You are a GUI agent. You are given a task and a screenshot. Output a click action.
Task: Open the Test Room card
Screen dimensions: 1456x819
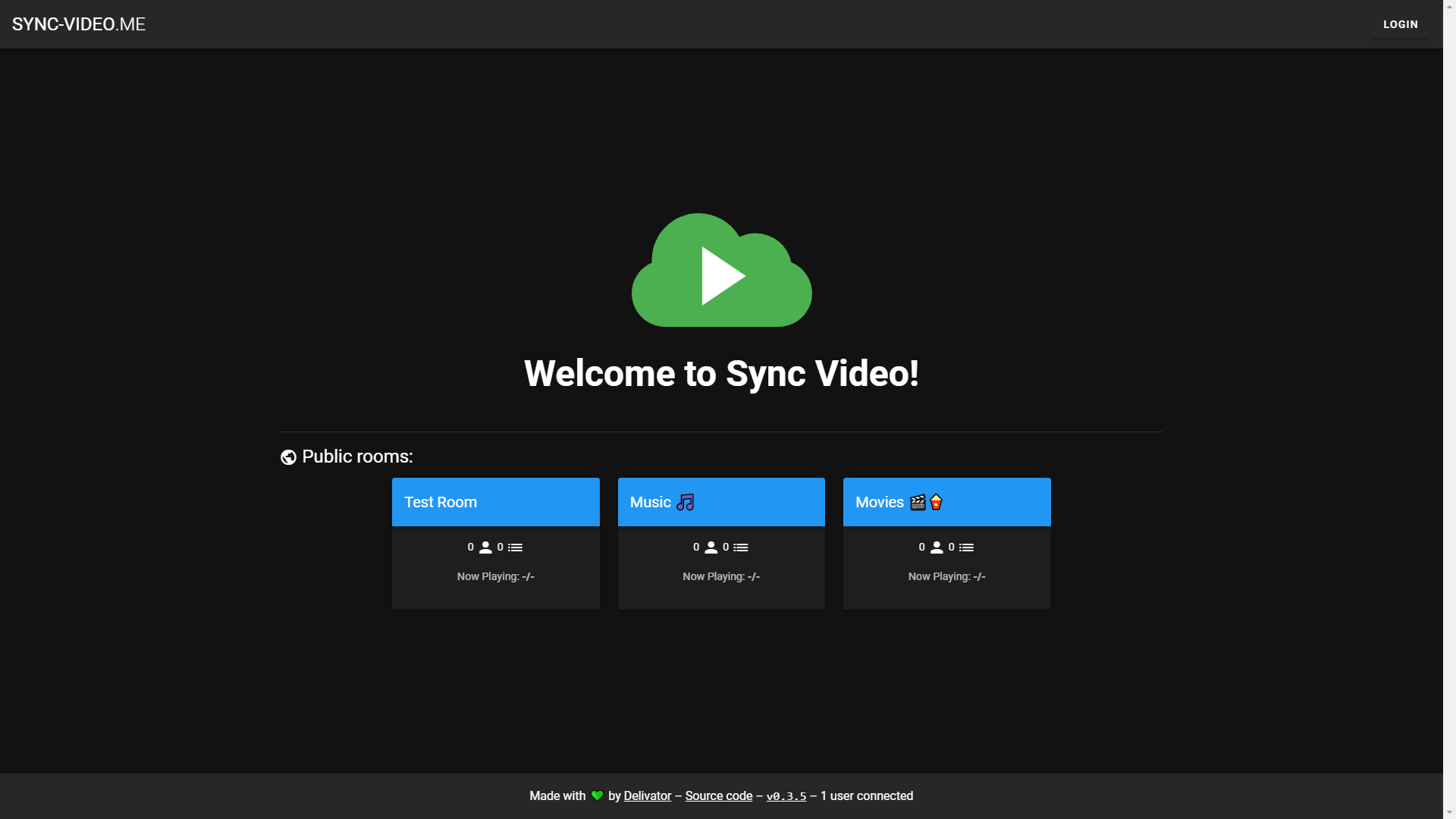click(496, 544)
